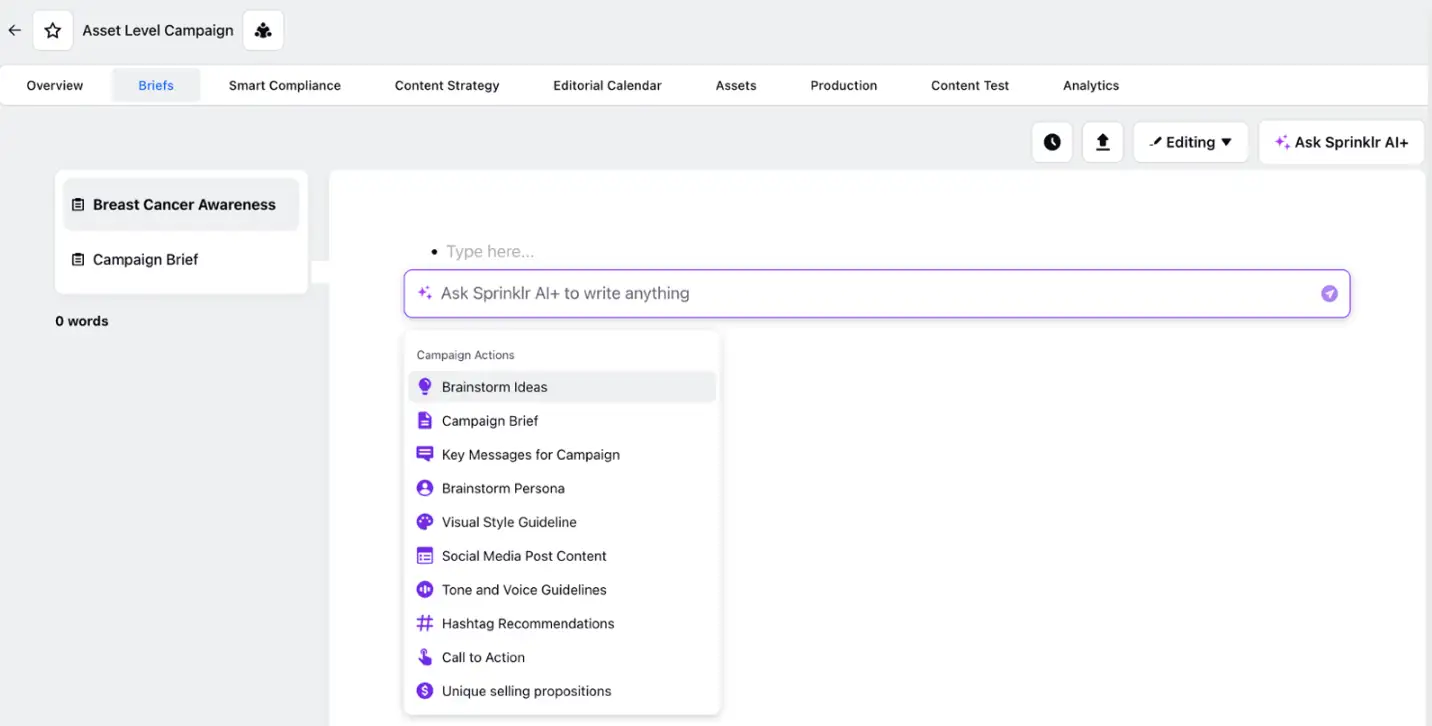Click the collaborators icon beside campaign title

262,30
